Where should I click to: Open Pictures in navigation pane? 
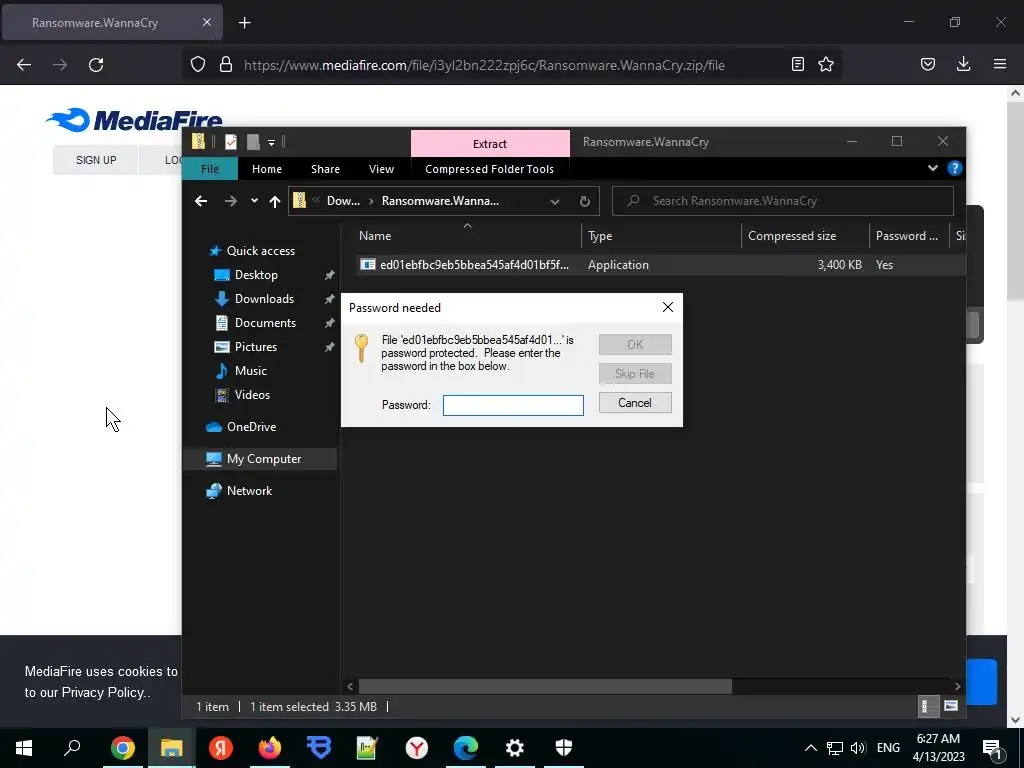click(255, 347)
